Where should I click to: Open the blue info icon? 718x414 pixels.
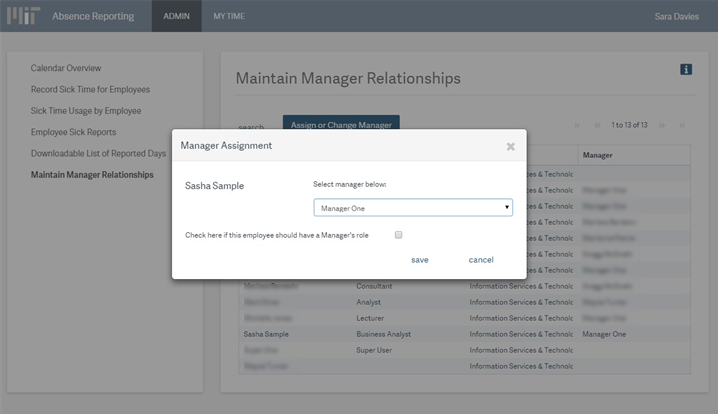click(686, 69)
